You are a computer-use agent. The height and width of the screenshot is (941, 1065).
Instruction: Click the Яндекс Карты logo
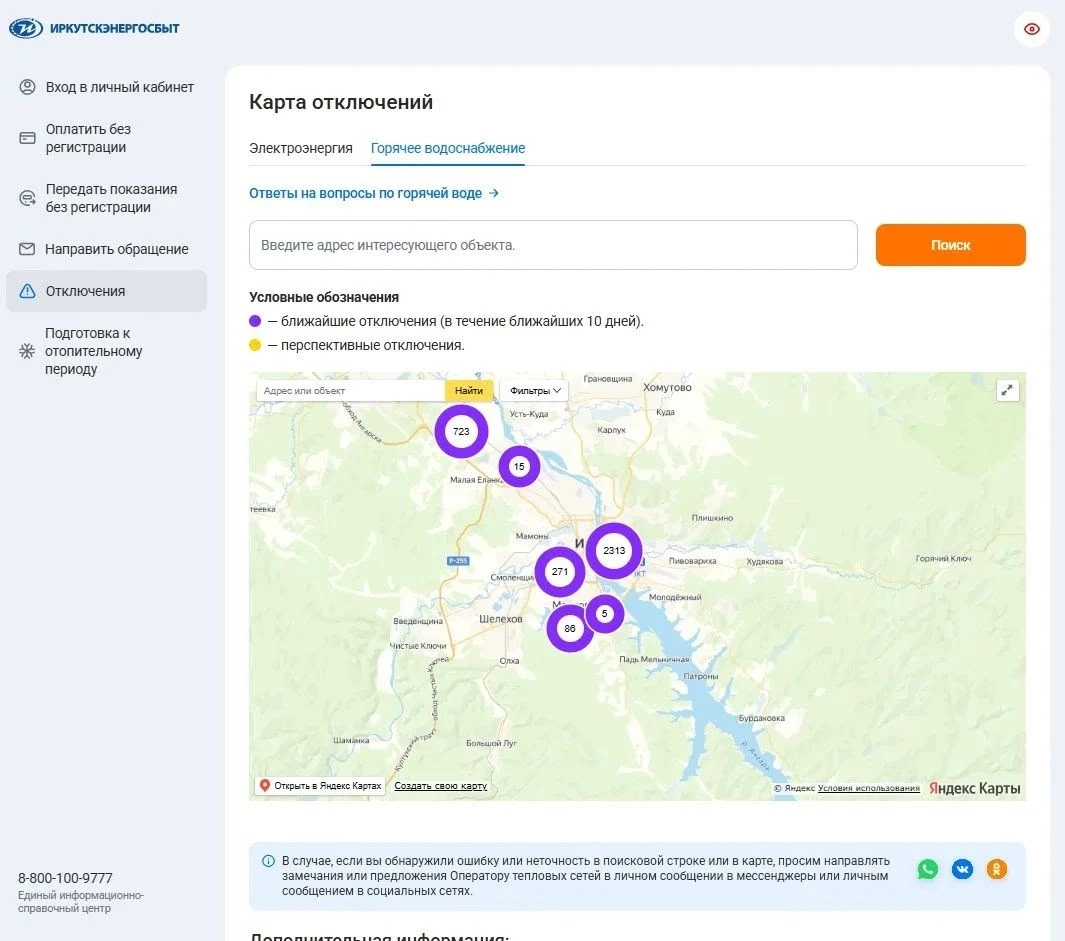tap(975, 788)
